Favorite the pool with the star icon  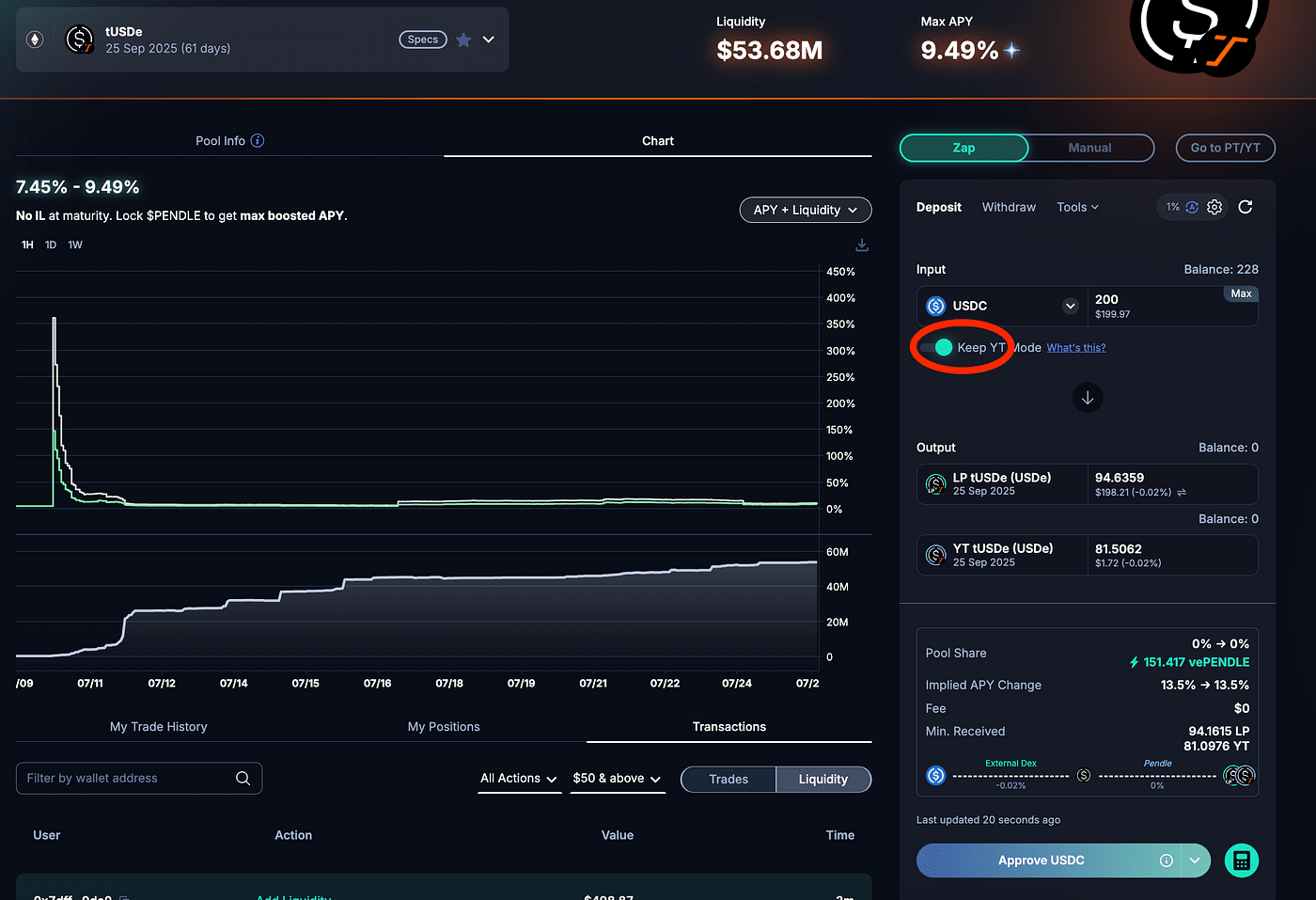click(463, 39)
